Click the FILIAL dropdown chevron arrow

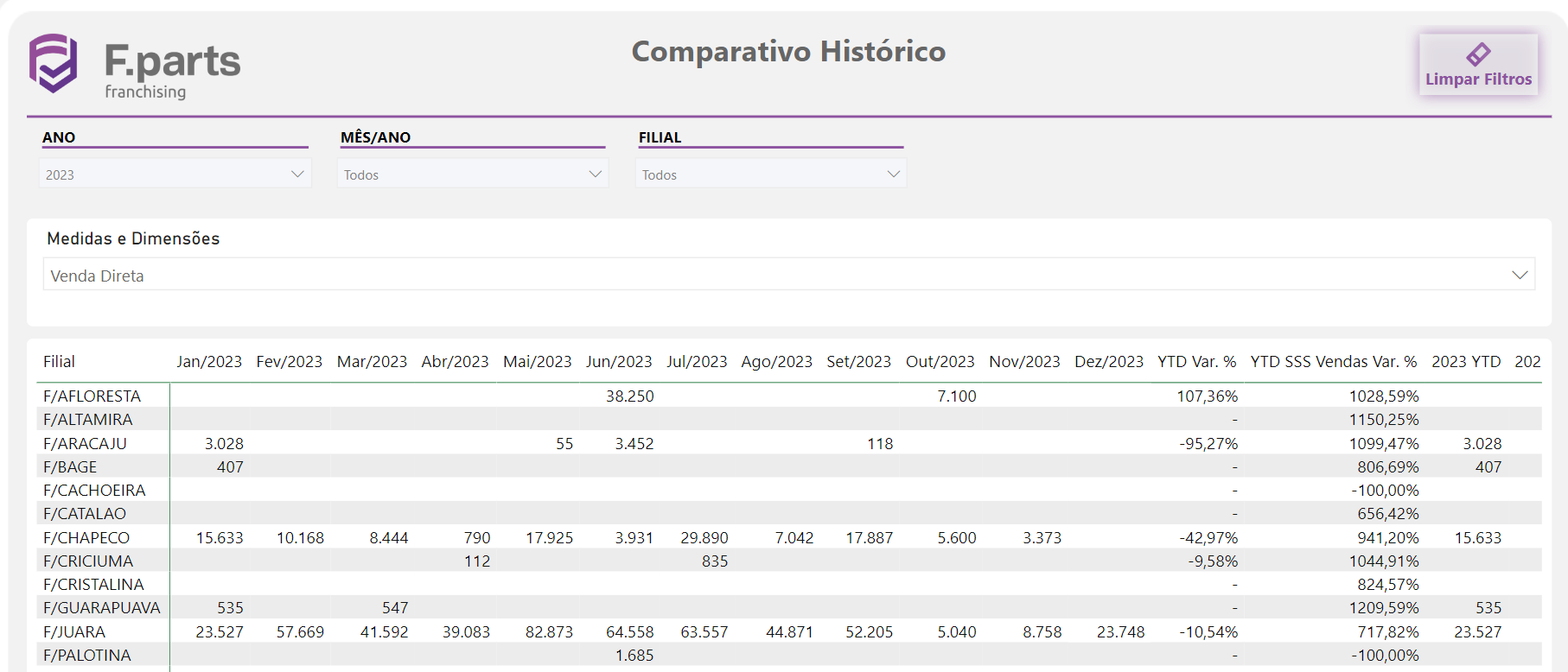(893, 174)
